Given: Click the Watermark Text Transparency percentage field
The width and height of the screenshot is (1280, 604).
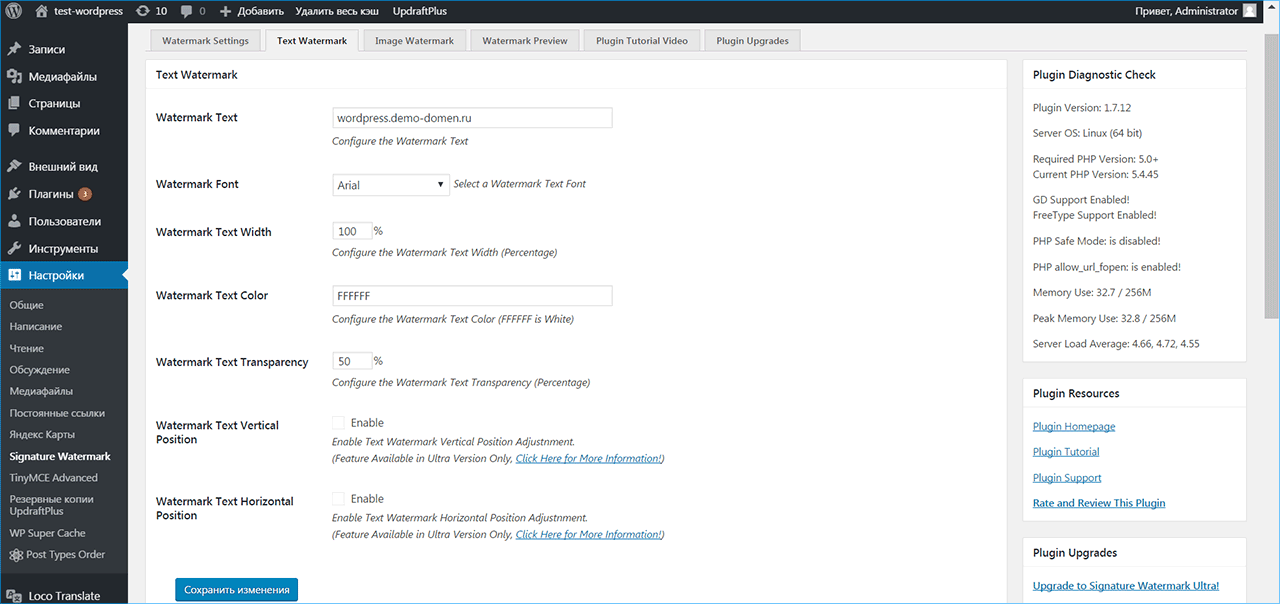Looking at the screenshot, I should coord(351,362).
